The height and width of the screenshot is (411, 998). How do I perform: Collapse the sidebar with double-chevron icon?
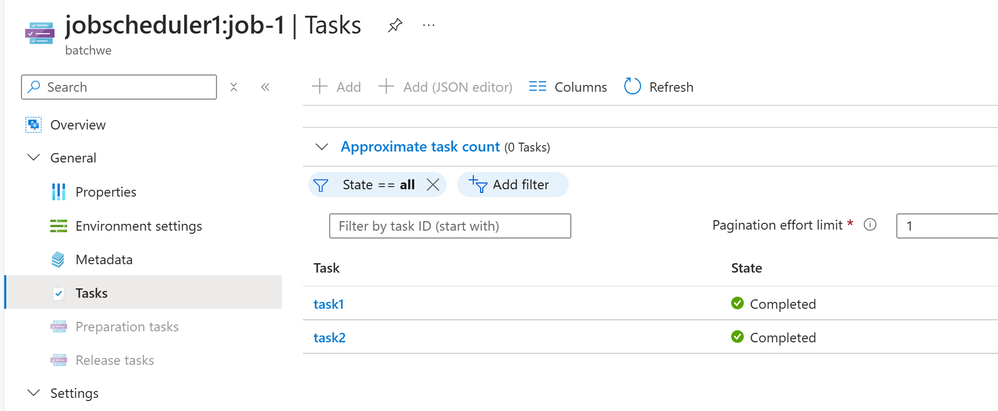pyautogui.click(x=265, y=87)
